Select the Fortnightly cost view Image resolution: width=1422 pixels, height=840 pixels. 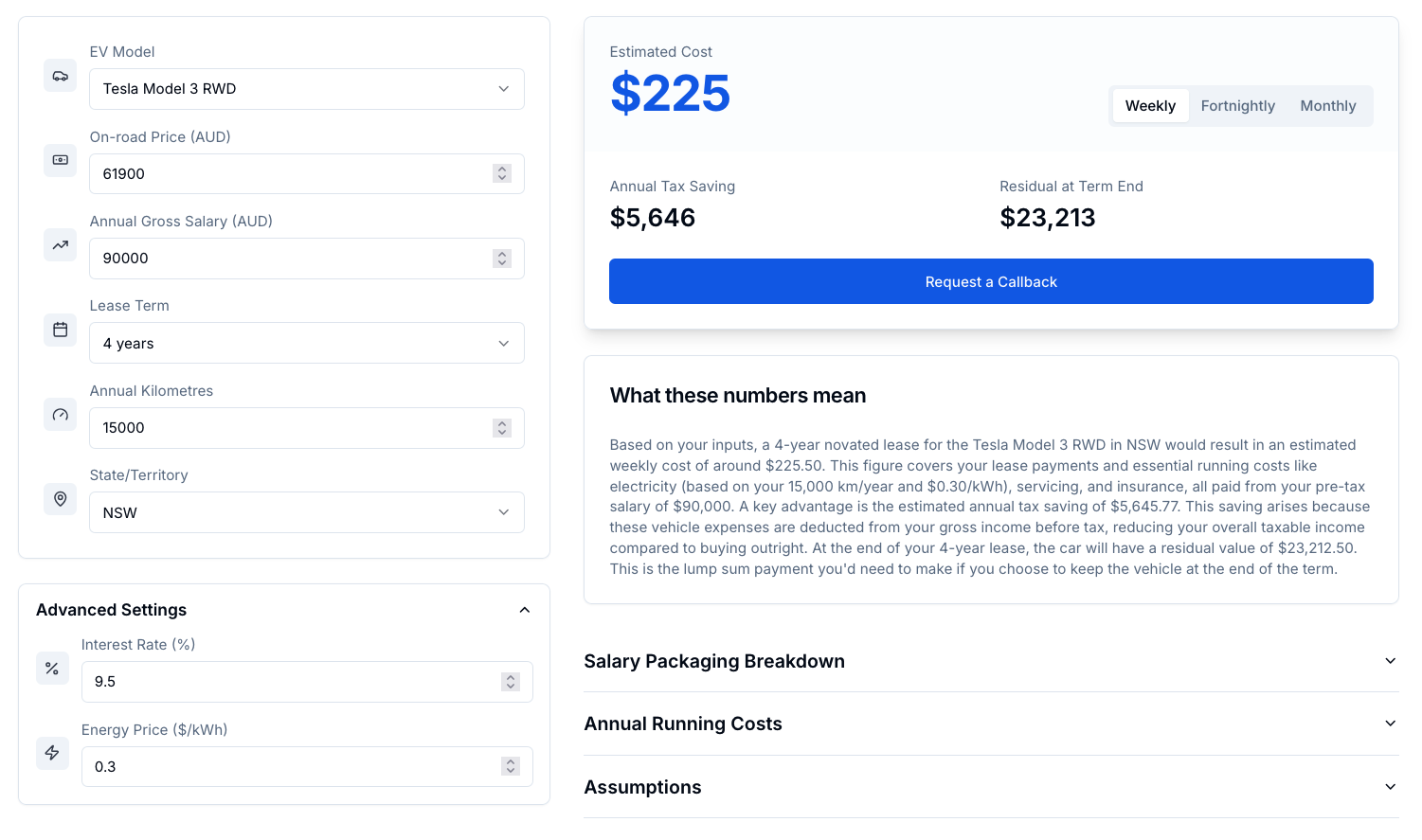[x=1237, y=105]
